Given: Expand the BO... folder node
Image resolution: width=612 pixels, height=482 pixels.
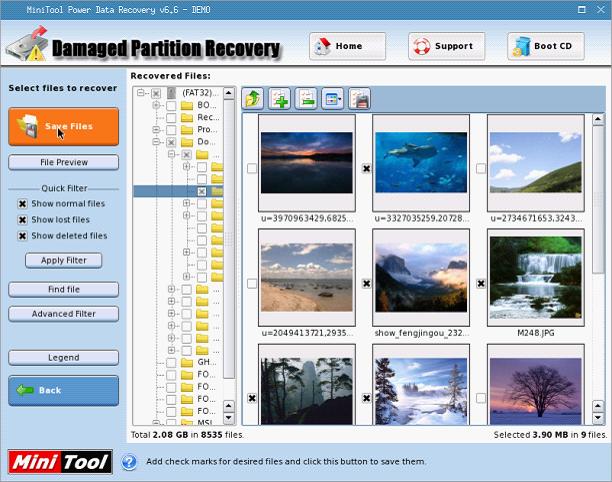Looking at the screenshot, I should 156,105.
